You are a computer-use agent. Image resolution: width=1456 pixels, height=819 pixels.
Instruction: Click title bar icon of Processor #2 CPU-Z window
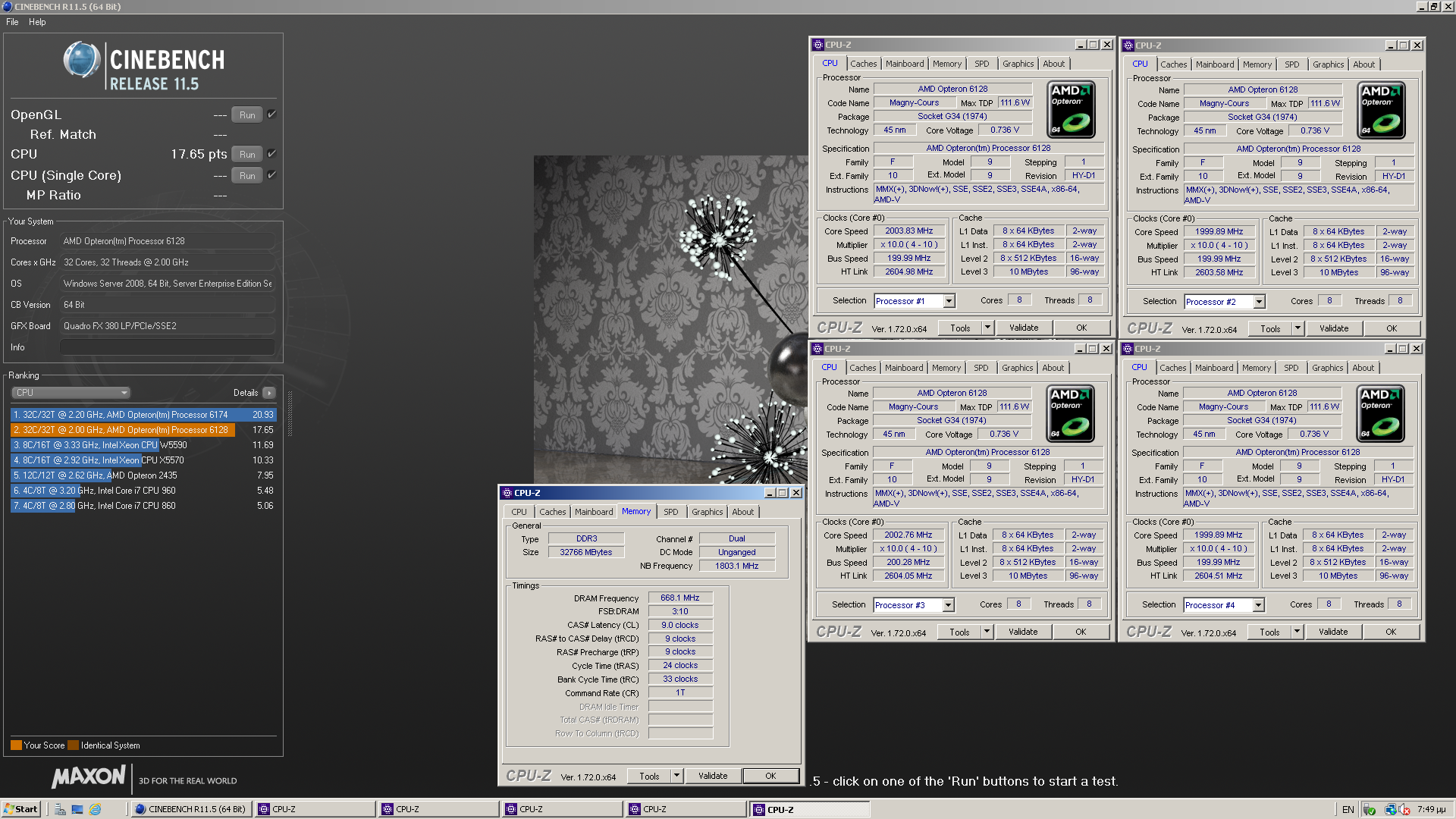(1128, 45)
